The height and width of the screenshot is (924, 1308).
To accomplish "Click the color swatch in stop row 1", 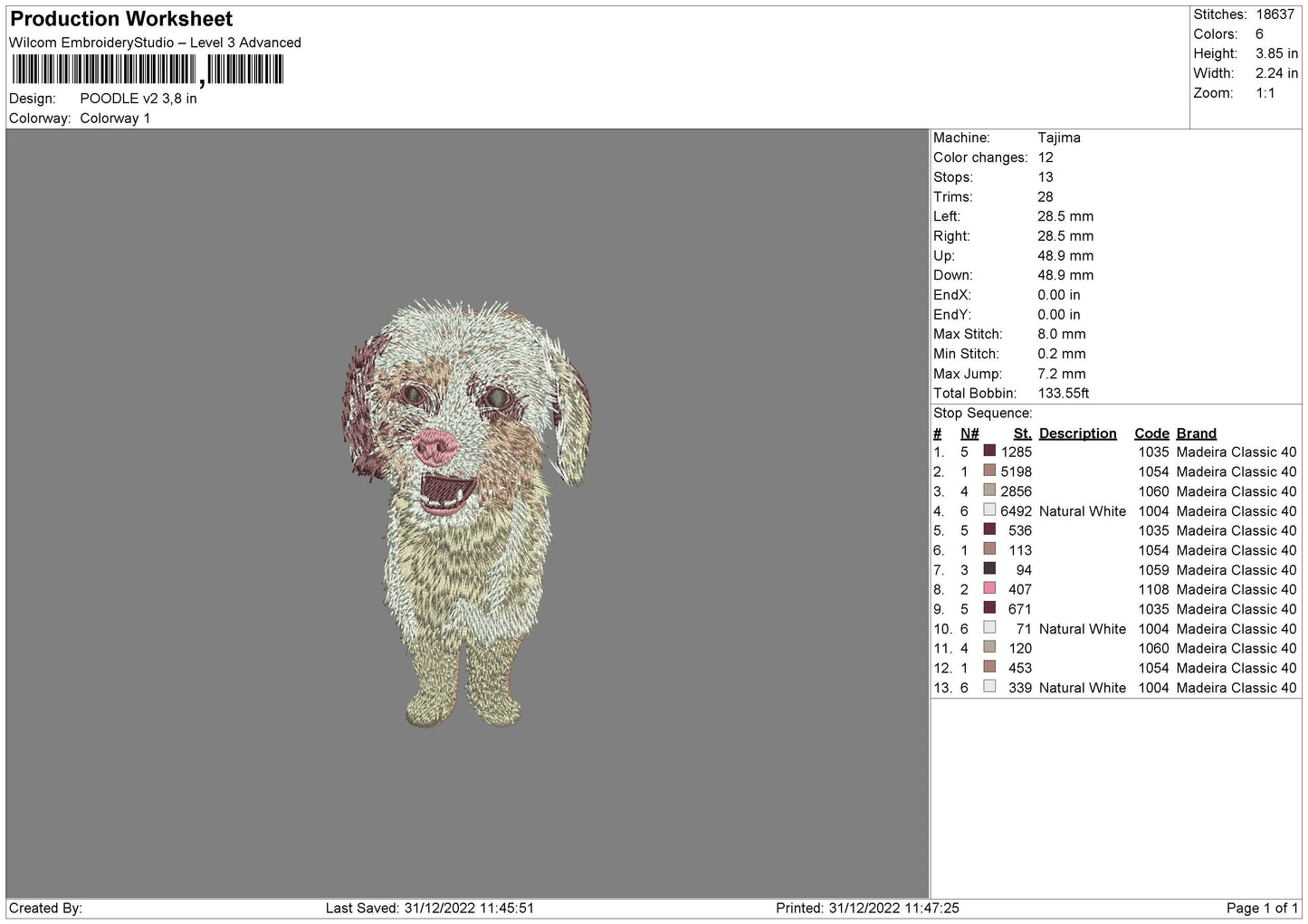I will click(x=989, y=452).
